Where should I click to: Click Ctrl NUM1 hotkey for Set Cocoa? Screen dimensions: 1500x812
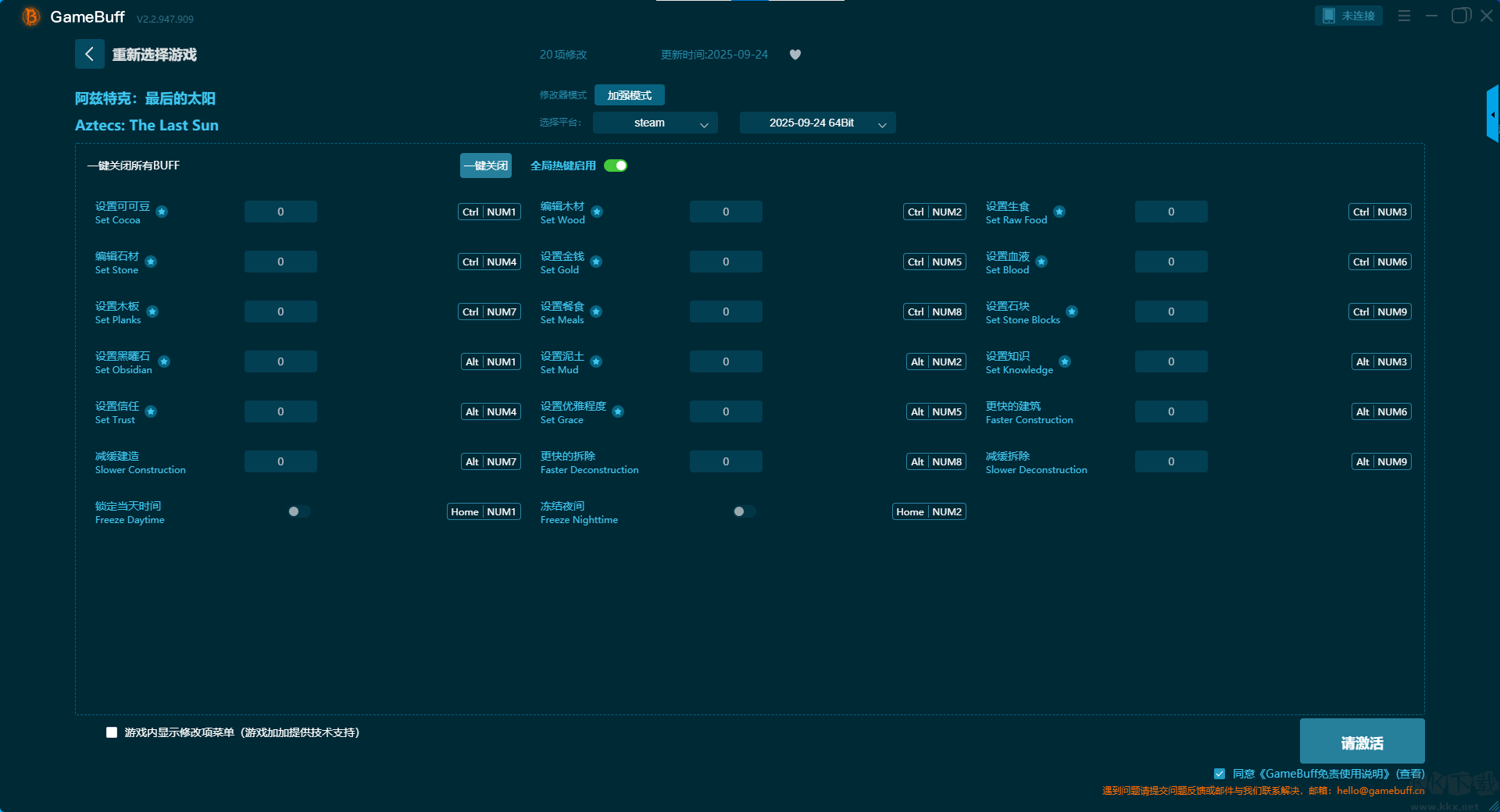489,212
